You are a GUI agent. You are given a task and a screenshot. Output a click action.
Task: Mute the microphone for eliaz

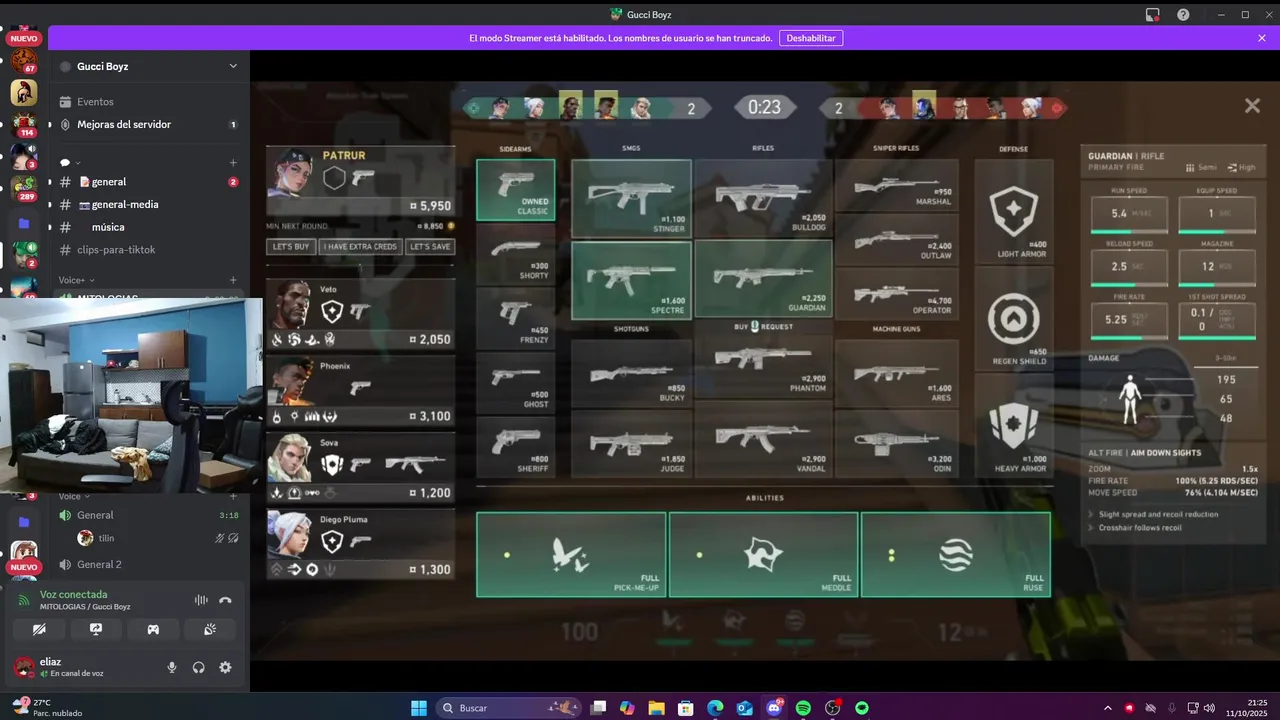tap(172, 667)
